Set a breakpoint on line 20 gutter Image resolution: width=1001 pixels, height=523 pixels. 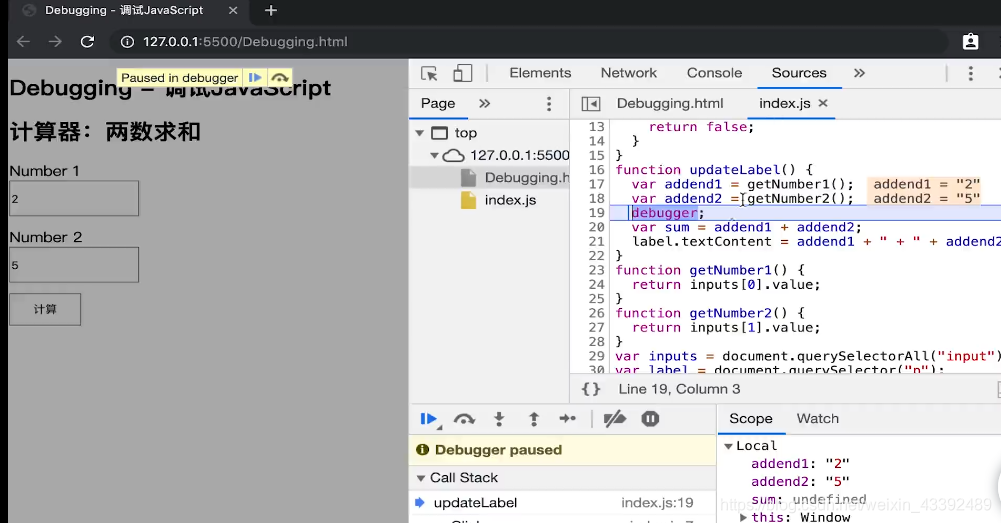(596, 227)
